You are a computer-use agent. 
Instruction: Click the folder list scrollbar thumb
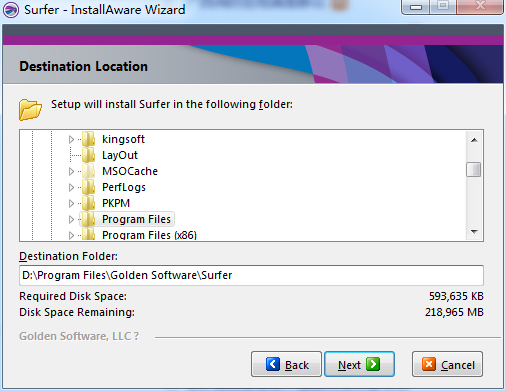[474, 169]
